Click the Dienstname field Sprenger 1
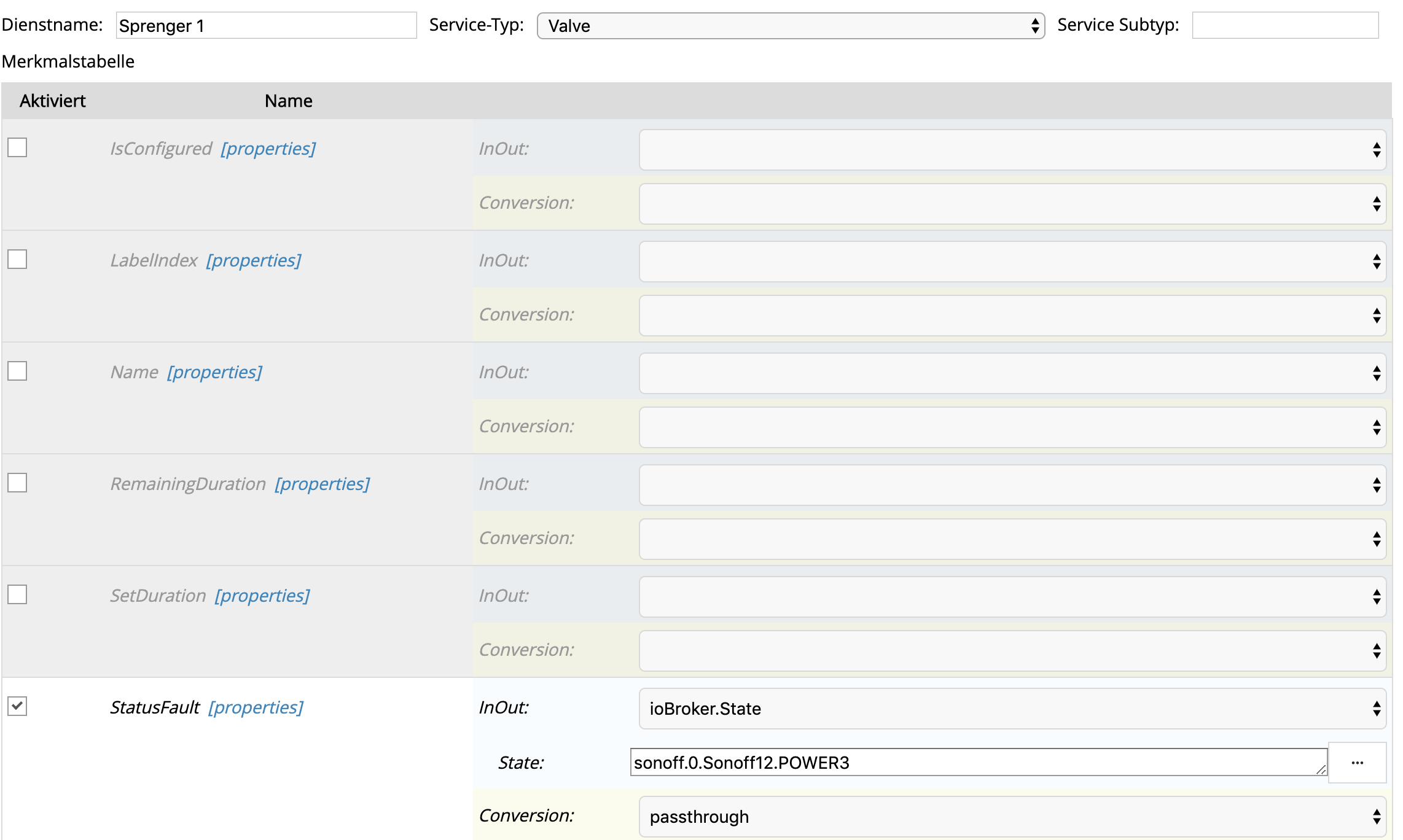This screenshot has height=840, width=1403. coord(266,26)
